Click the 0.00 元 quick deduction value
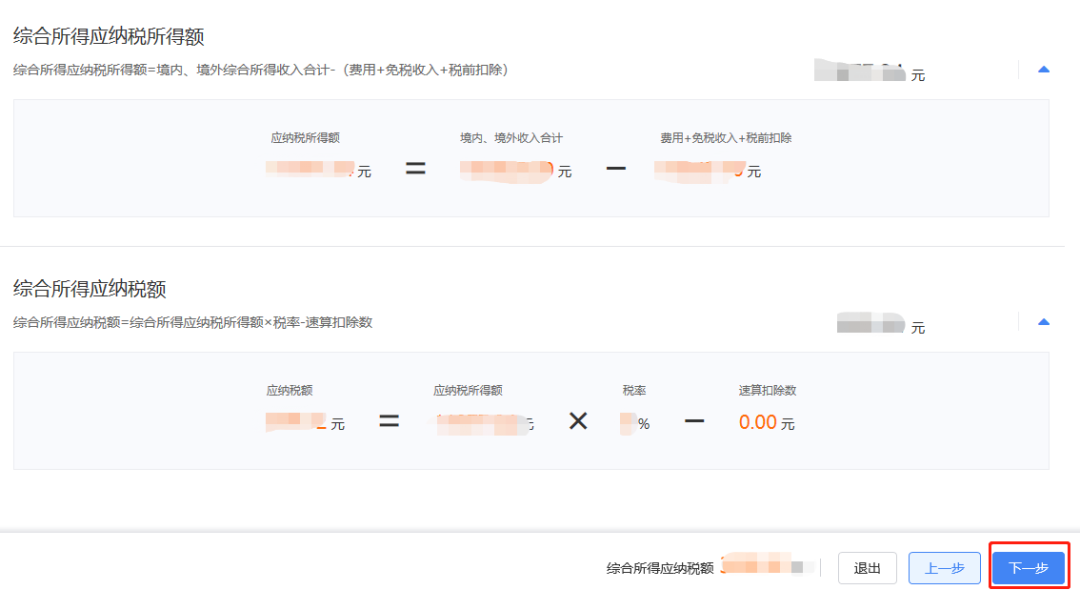Image resolution: width=1080 pixels, height=590 pixels. (767, 423)
